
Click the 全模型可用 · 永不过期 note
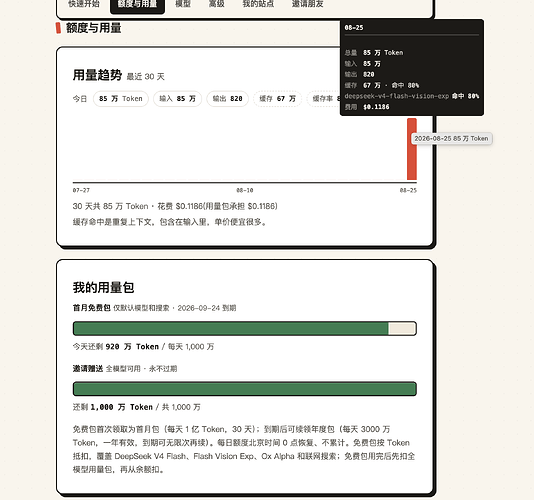click(141, 369)
